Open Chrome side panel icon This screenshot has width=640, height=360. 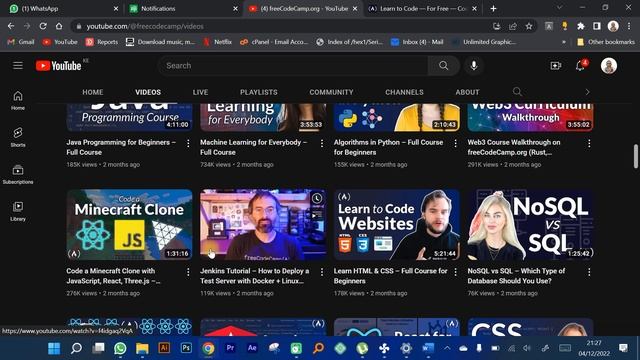click(x=597, y=26)
